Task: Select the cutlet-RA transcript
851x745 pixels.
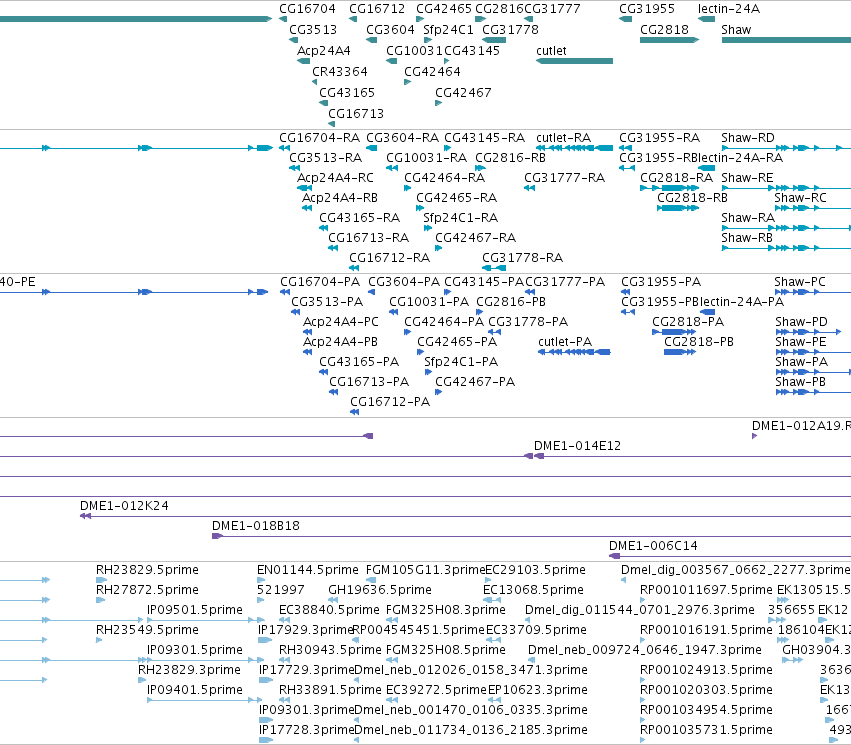Action: [574, 148]
